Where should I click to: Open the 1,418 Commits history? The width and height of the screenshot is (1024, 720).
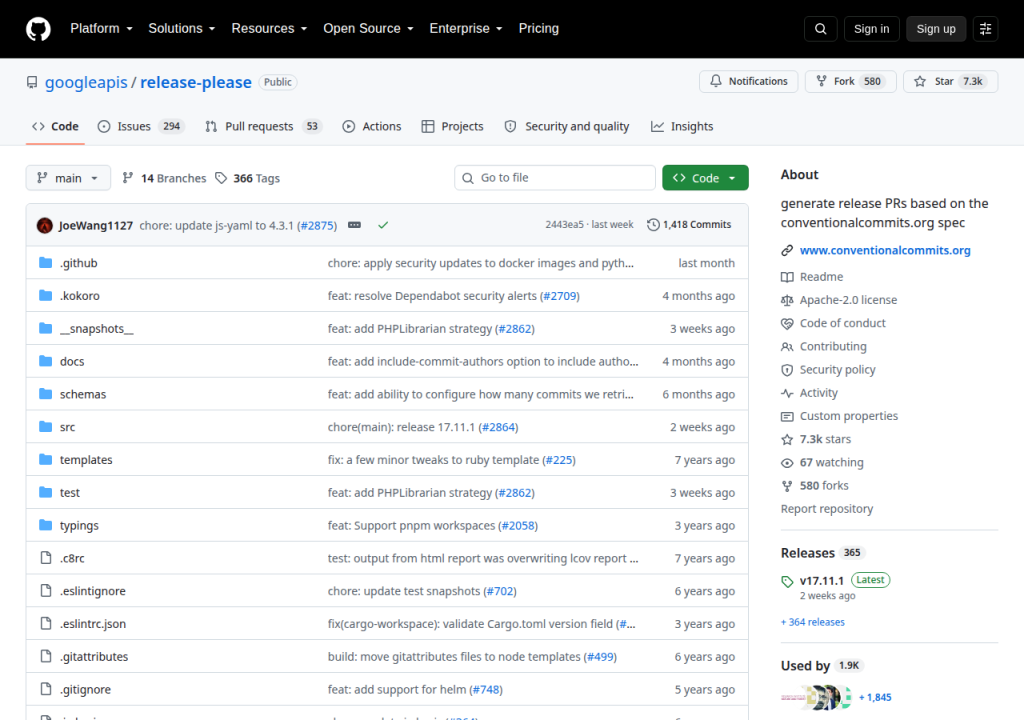point(689,225)
